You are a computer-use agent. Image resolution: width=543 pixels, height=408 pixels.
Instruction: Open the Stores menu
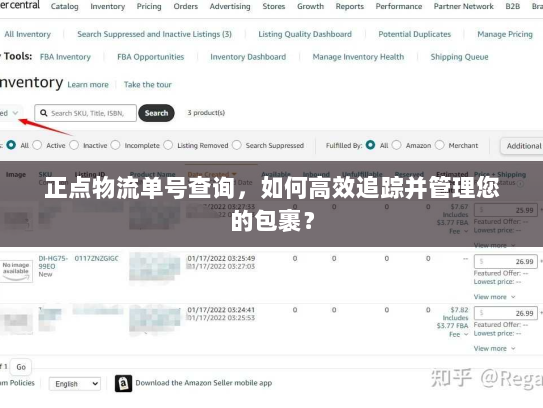coord(274,6)
